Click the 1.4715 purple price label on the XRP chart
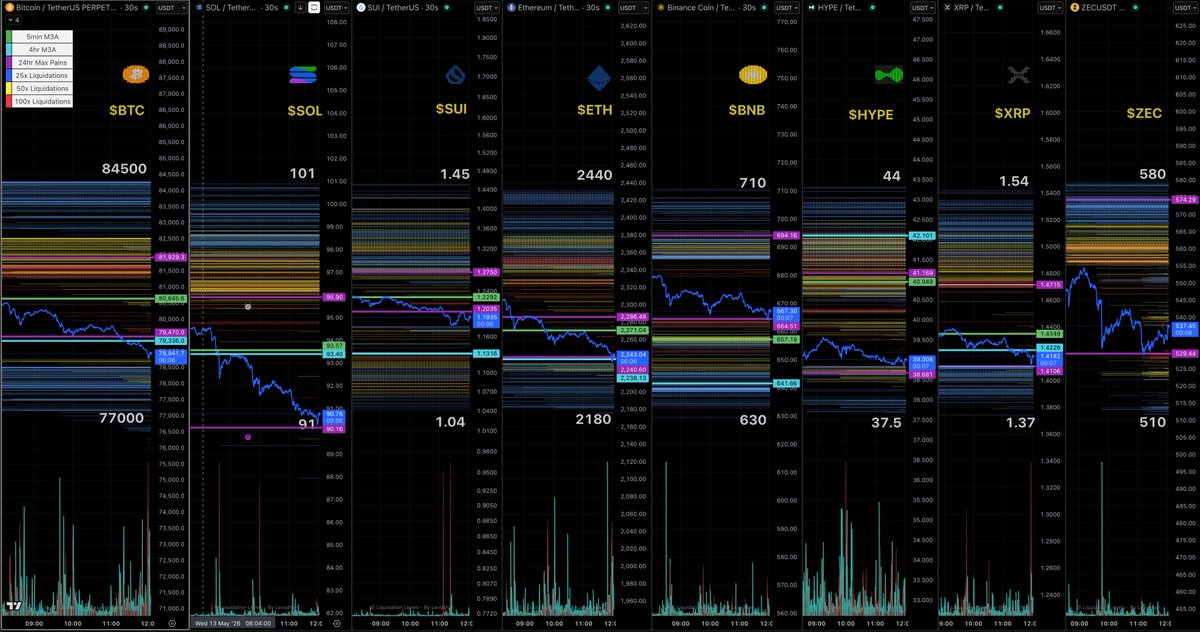 pos(1050,285)
